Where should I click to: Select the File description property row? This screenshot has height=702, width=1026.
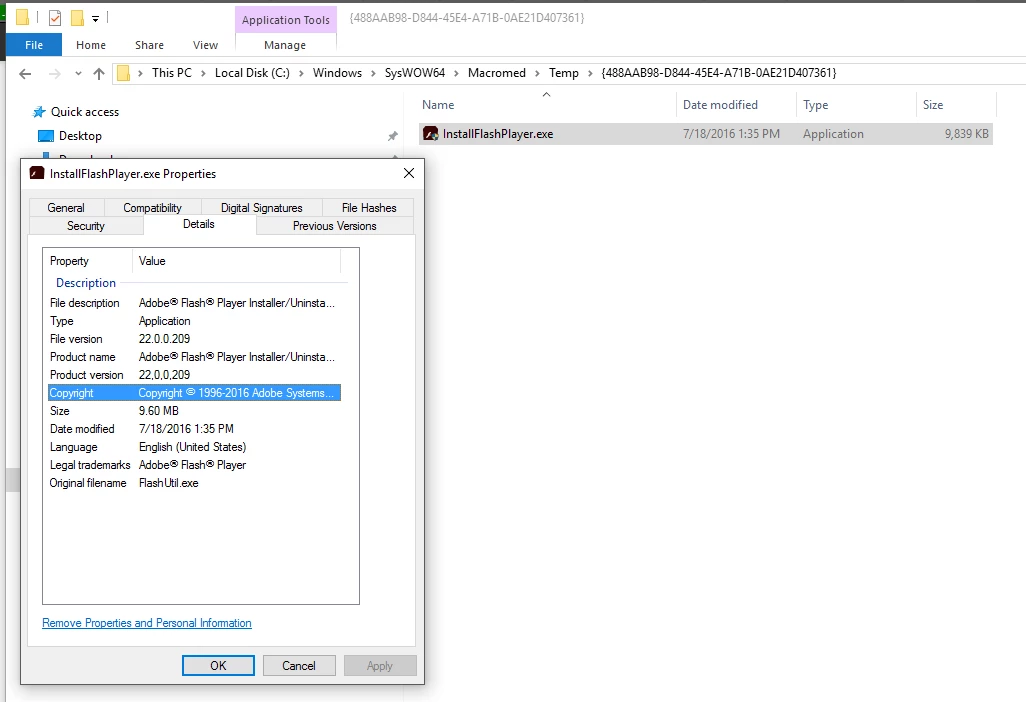[194, 303]
